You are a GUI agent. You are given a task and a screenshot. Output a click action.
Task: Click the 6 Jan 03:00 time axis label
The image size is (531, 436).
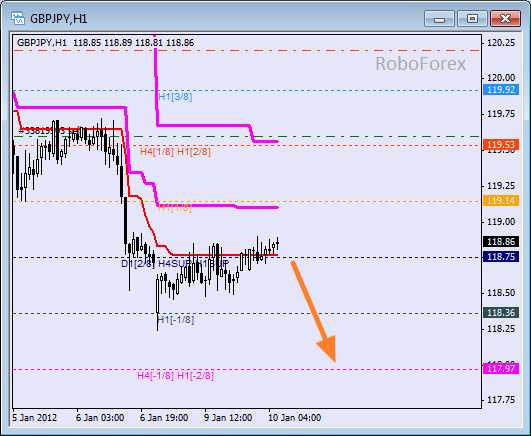(x=100, y=418)
